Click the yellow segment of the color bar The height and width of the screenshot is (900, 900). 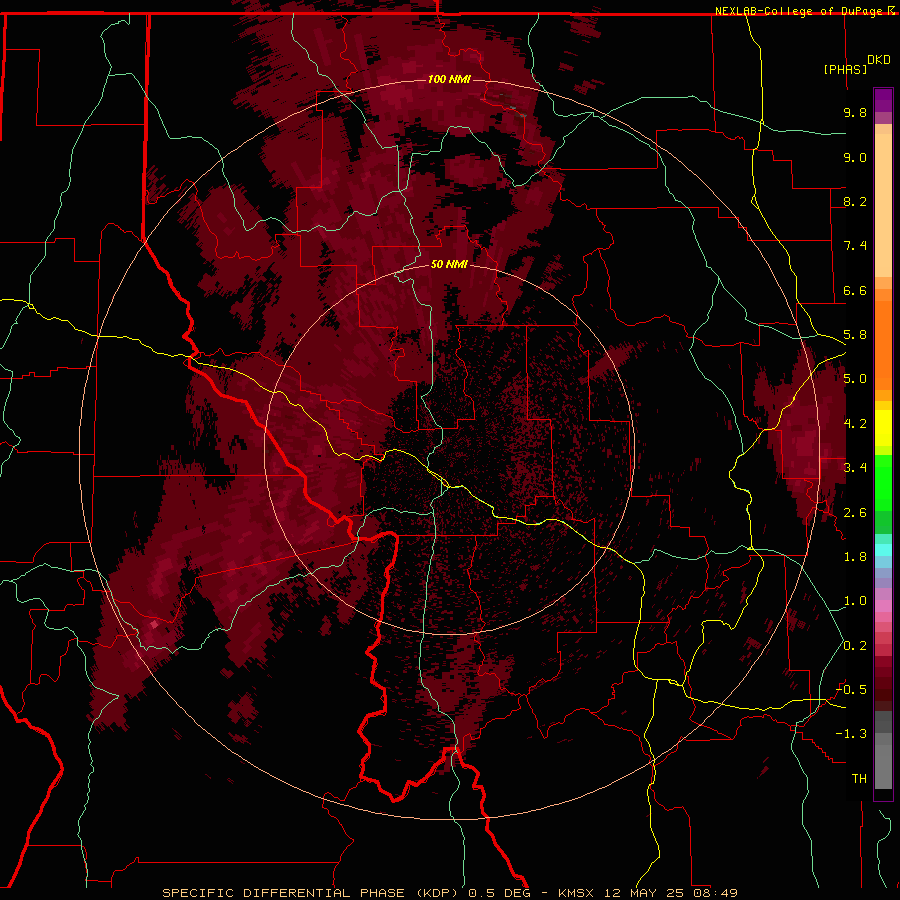tap(883, 428)
